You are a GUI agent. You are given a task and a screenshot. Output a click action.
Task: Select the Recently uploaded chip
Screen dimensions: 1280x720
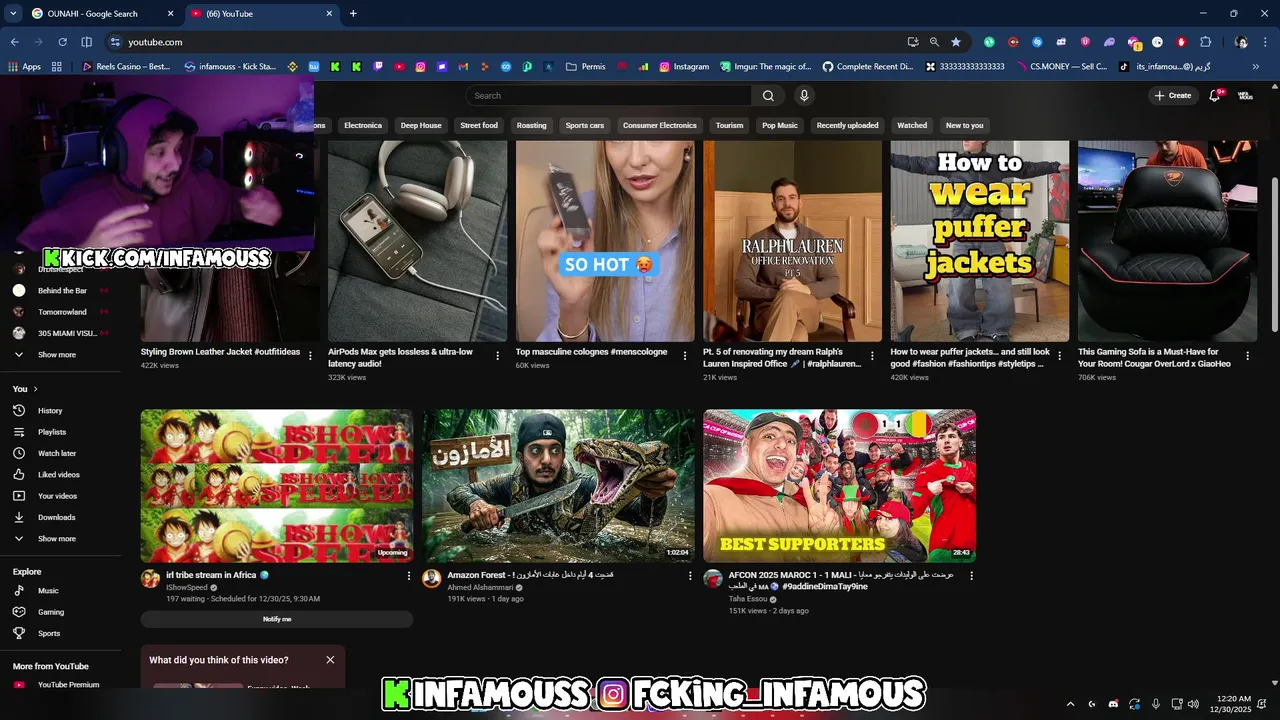click(847, 126)
